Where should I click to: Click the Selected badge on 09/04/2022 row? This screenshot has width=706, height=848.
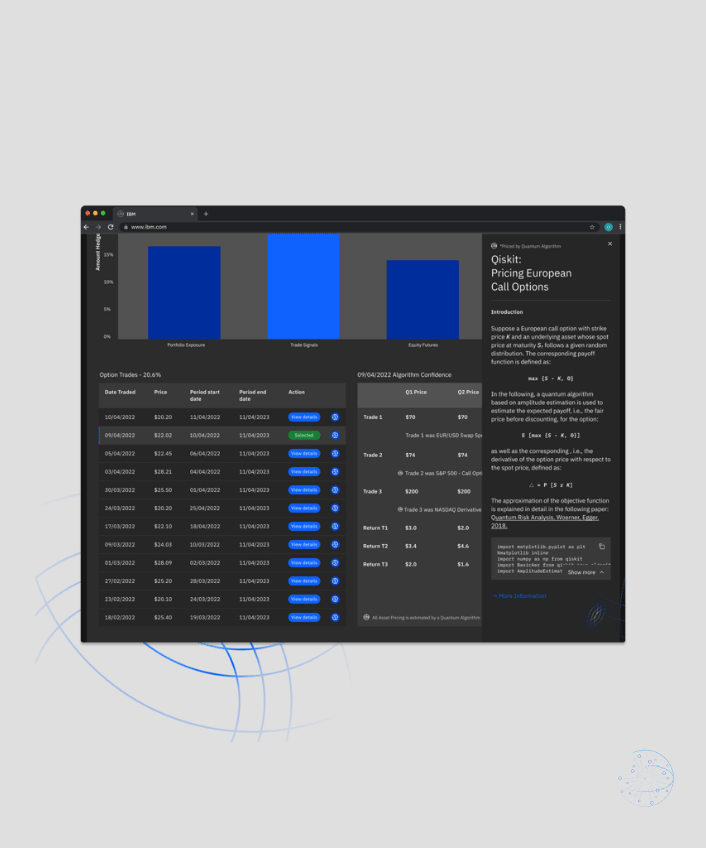304,435
